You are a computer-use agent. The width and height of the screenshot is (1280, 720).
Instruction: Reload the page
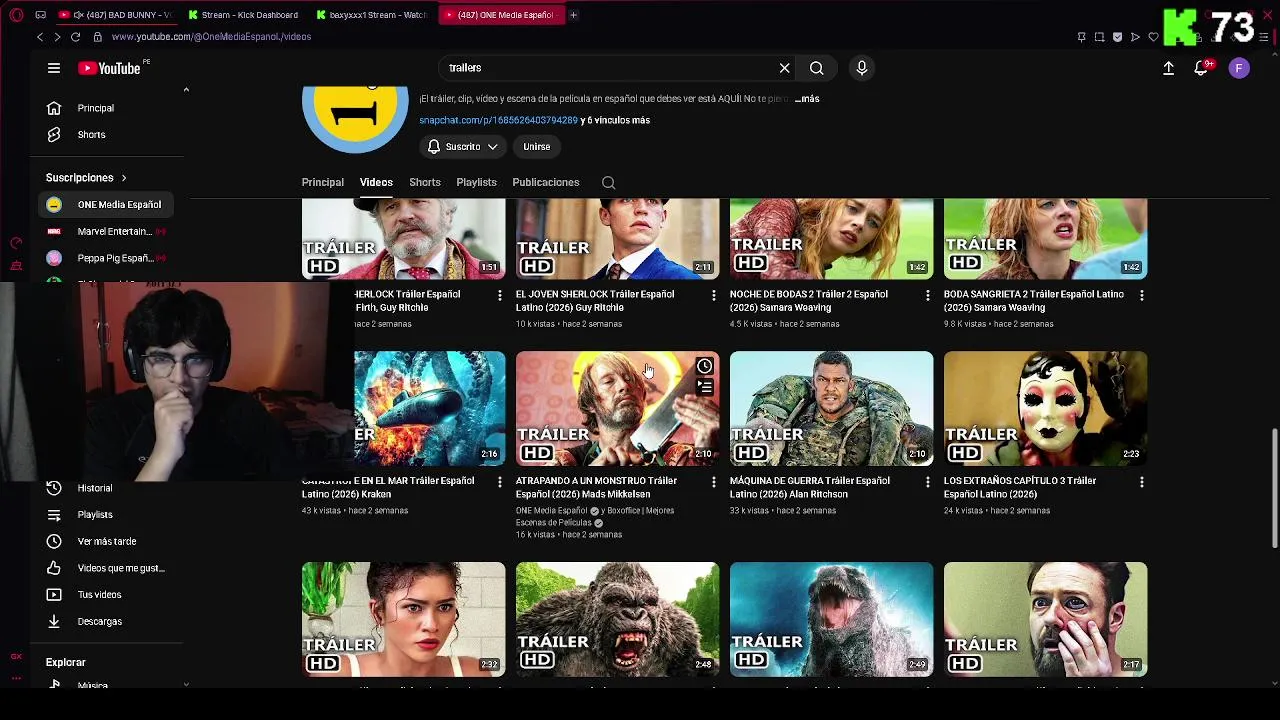[x=75, y=37]
